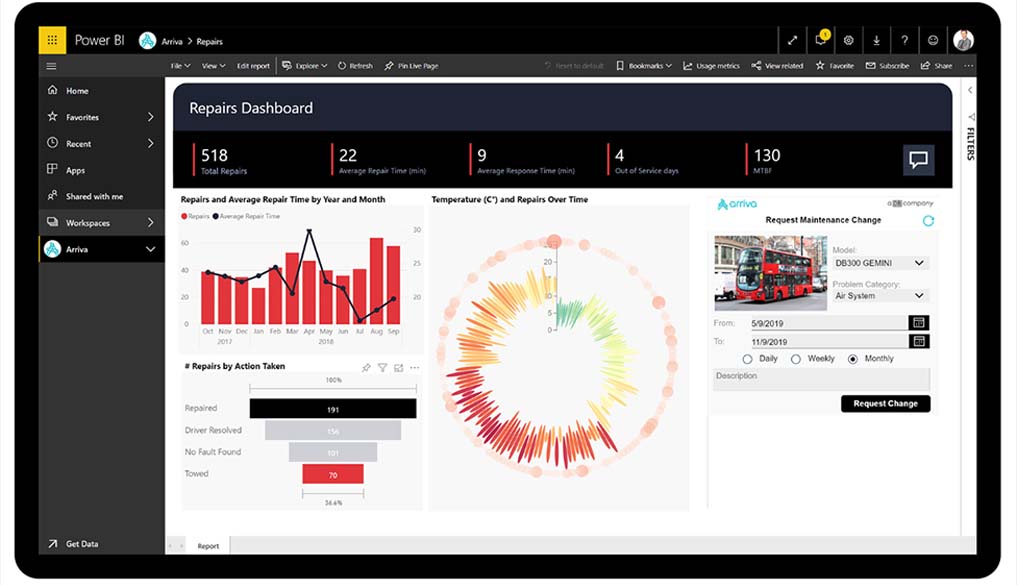Click the comment bubble icon on dashboard
This screenshot has width=1017, height=585.
(x=918, y=160)
